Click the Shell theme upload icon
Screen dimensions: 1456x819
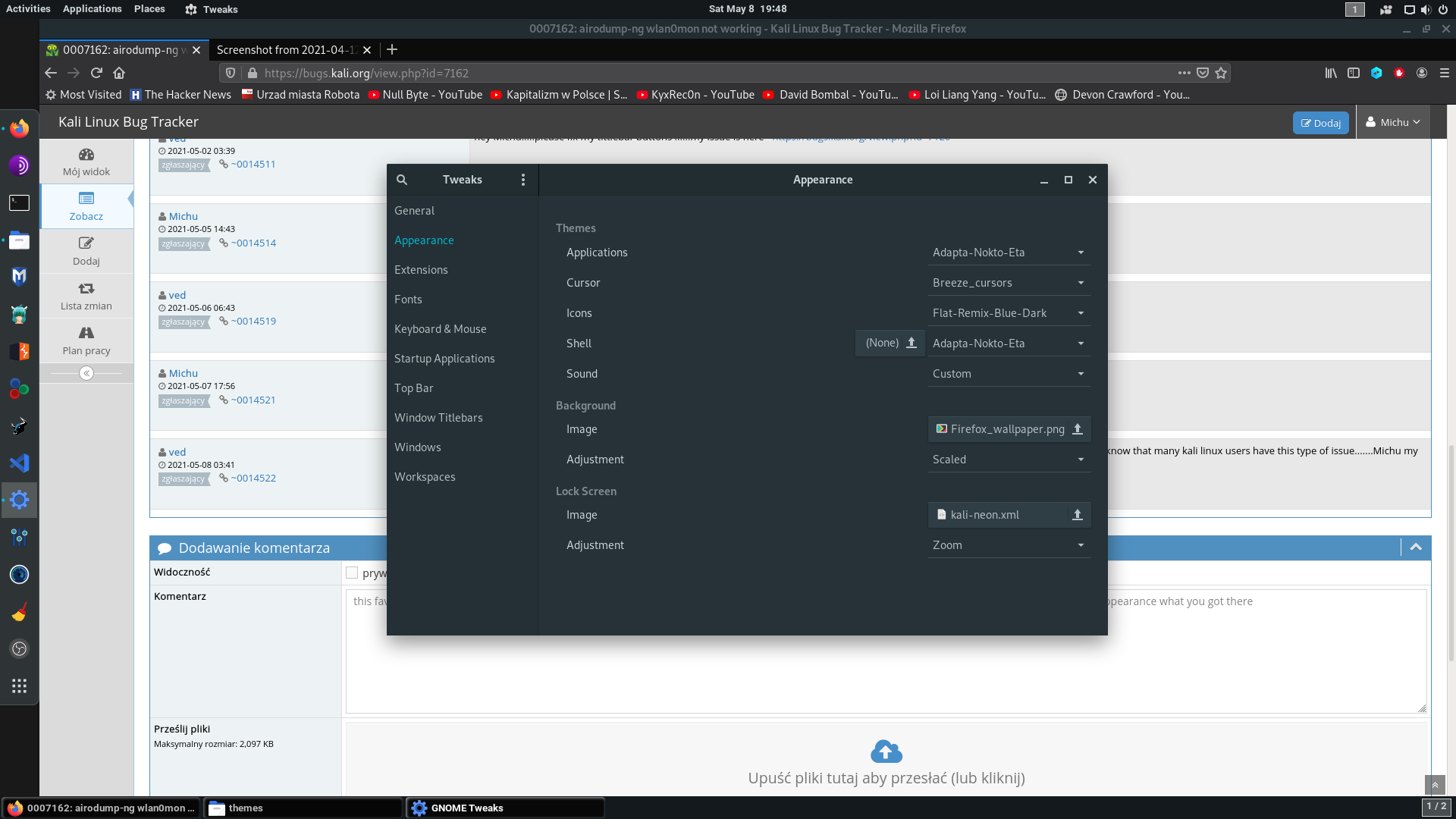coord(912,343)
